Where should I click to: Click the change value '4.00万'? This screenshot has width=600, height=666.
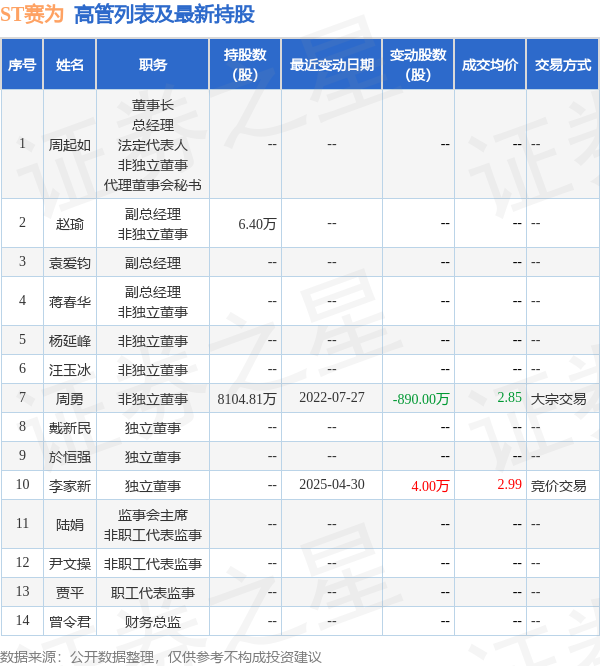(430, 485)
